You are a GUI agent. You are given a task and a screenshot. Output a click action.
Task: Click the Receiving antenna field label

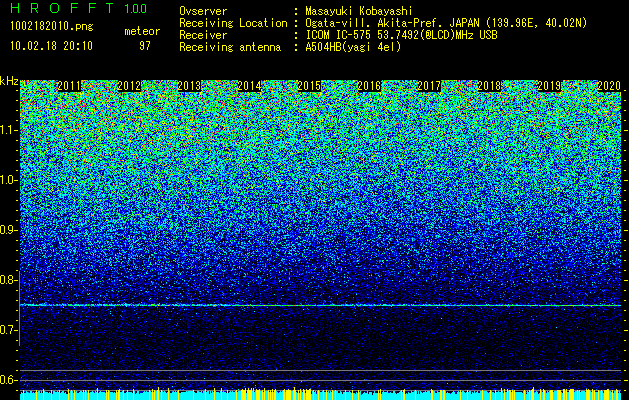tap(230, 47)
